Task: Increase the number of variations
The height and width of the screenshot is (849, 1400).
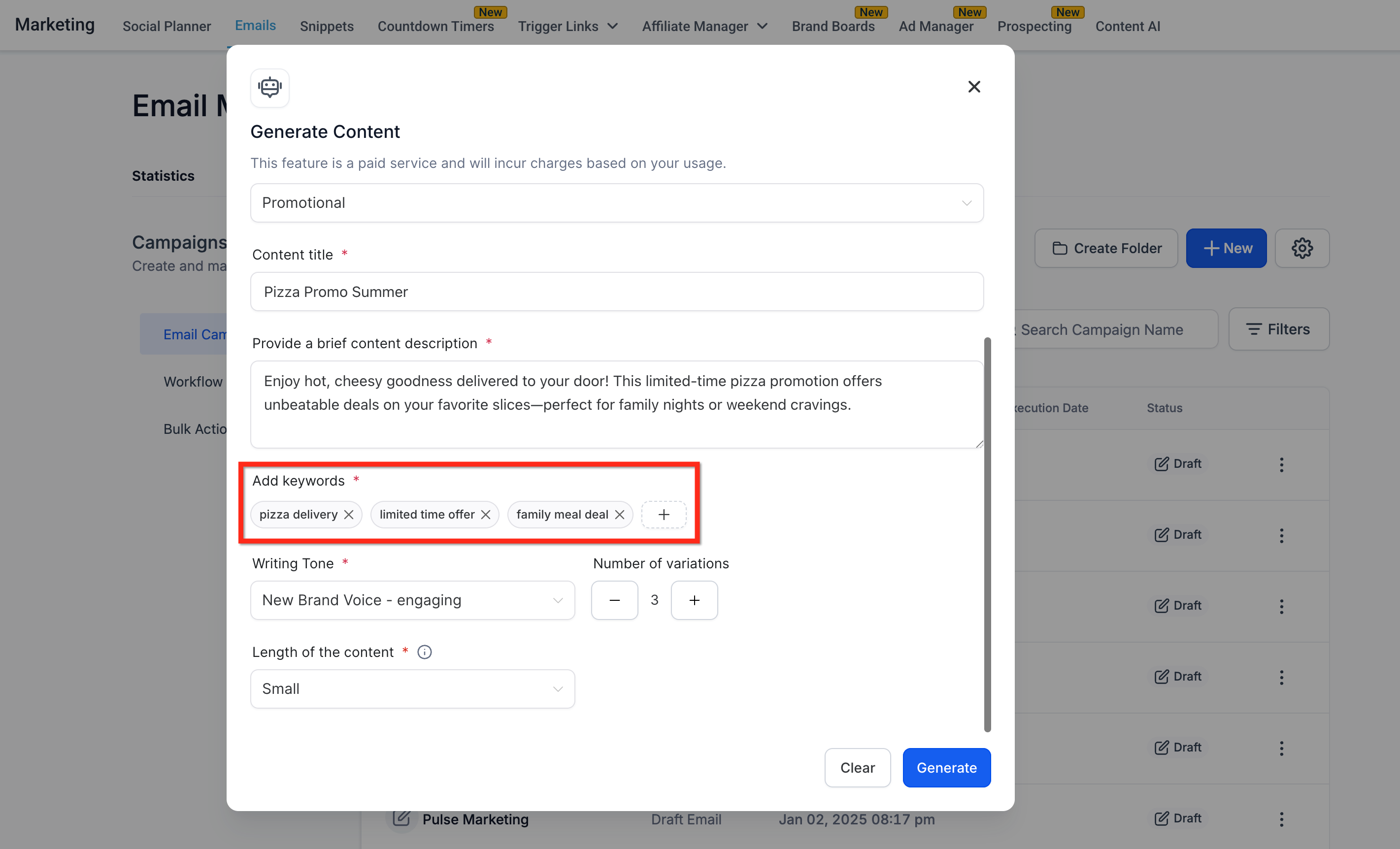Action: click(x=694, y=600)
